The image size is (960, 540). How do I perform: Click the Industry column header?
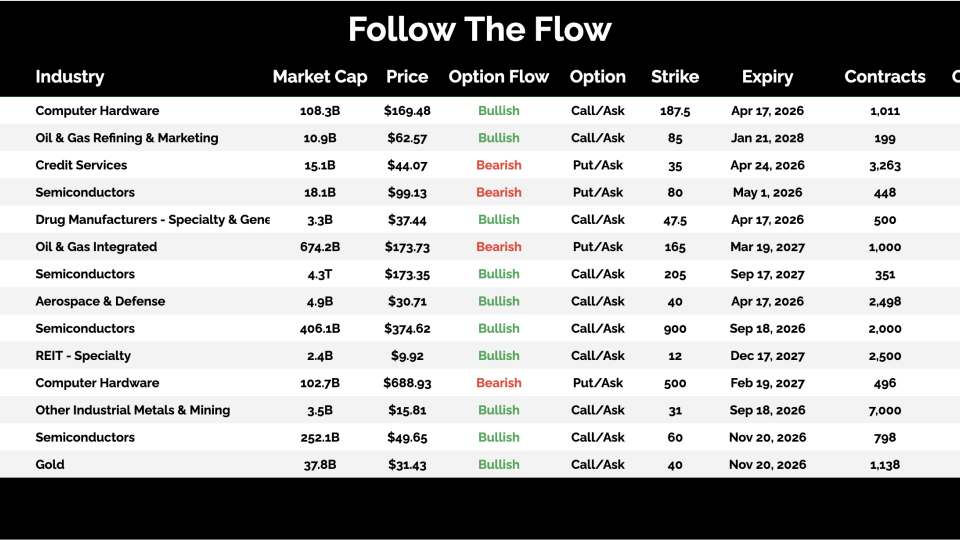point(69,77)
